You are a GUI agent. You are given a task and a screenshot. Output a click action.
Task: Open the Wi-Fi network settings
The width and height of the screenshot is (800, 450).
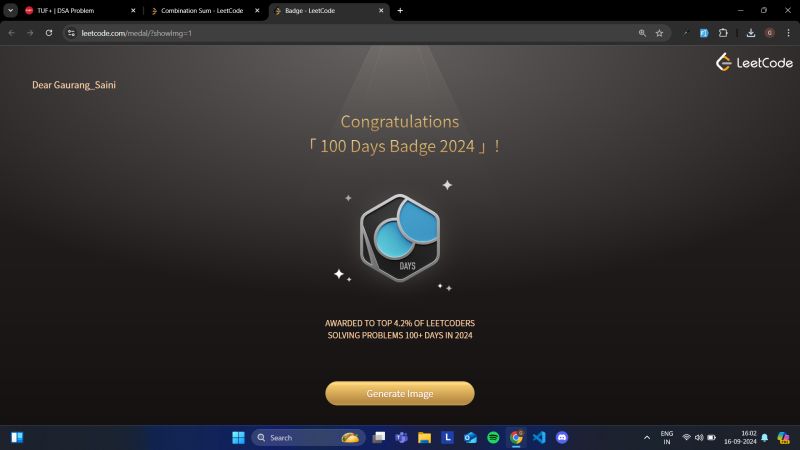coord(687,437)
